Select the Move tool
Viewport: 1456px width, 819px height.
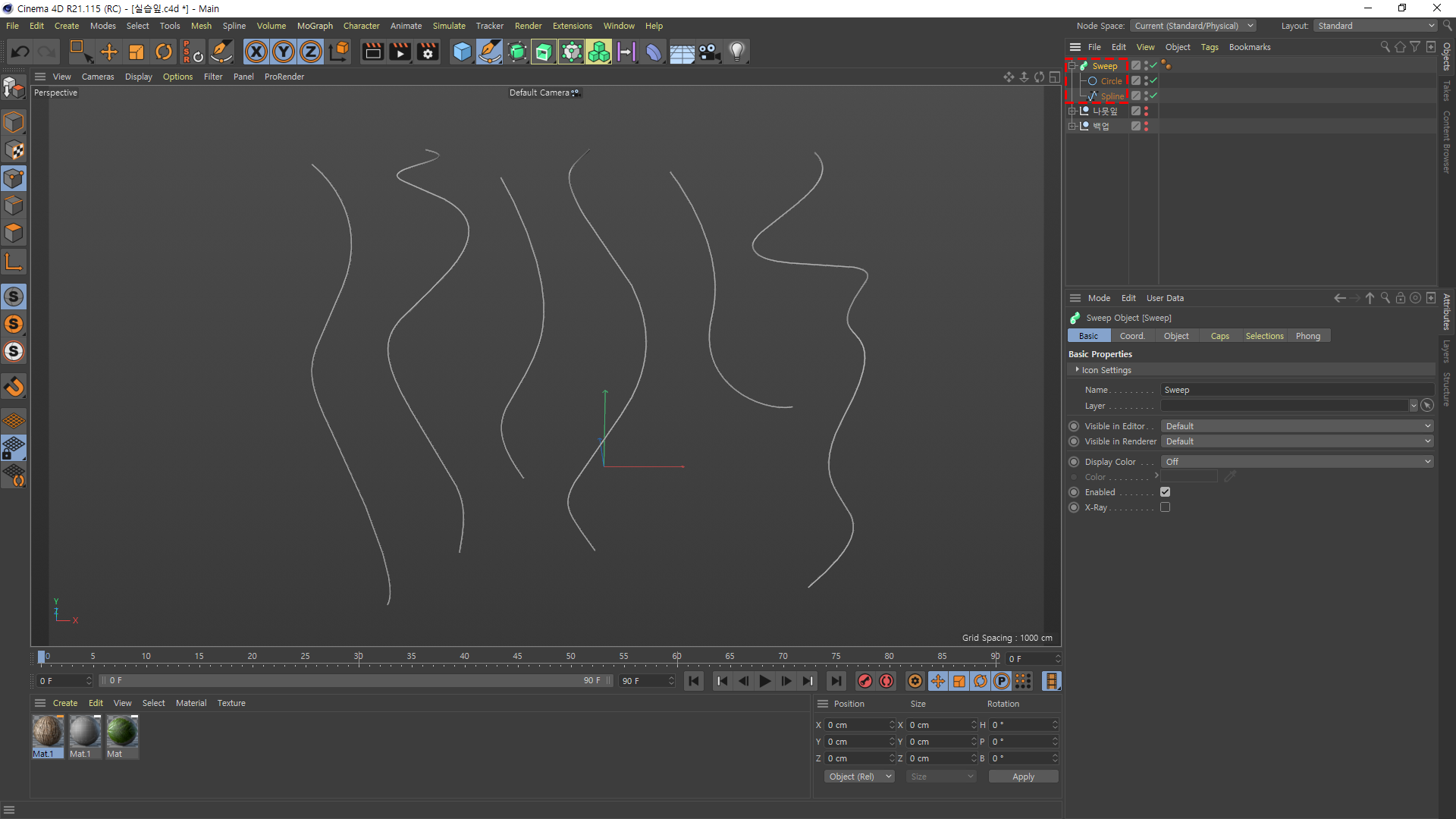tap(109, 52)
